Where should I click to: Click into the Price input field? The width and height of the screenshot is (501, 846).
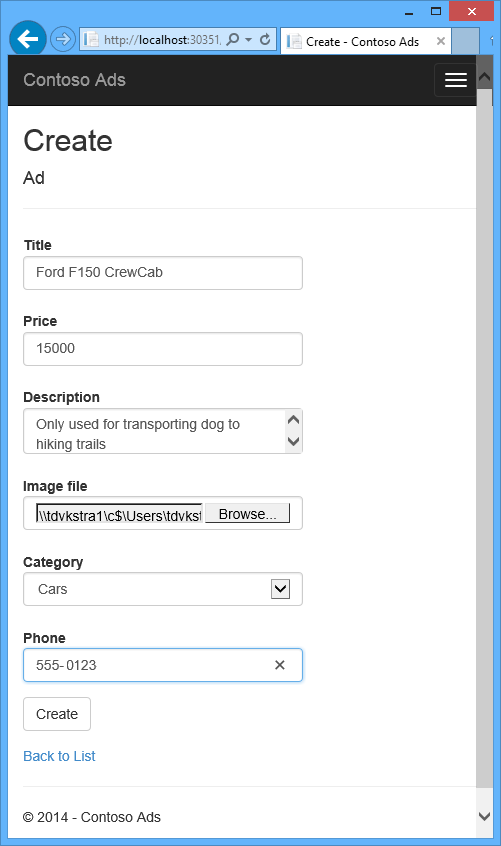coord(163,349)
